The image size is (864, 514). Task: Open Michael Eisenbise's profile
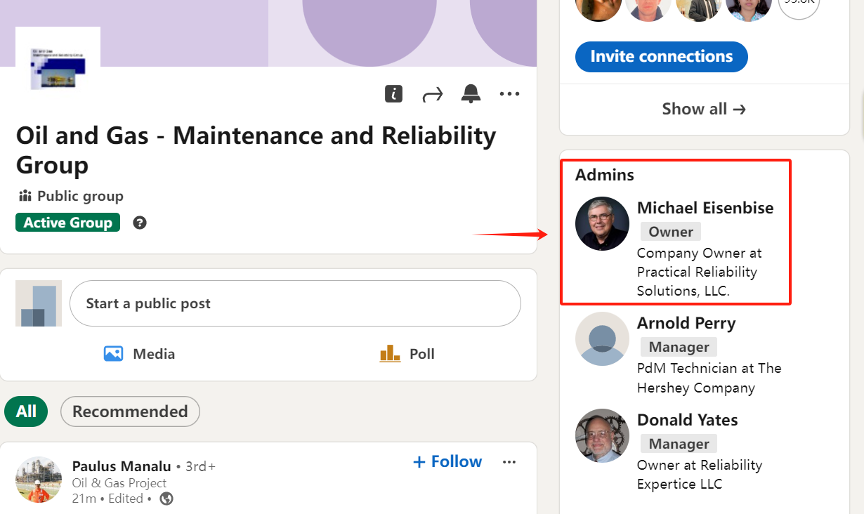pyautogui.click(x=705, y=208)
